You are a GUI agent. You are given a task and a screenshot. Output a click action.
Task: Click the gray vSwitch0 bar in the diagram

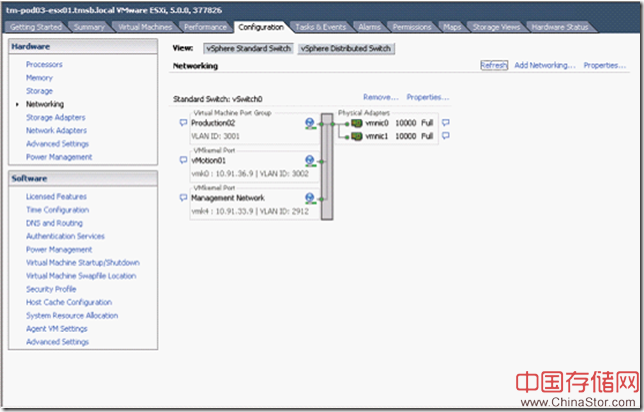(x=327, y=166)
